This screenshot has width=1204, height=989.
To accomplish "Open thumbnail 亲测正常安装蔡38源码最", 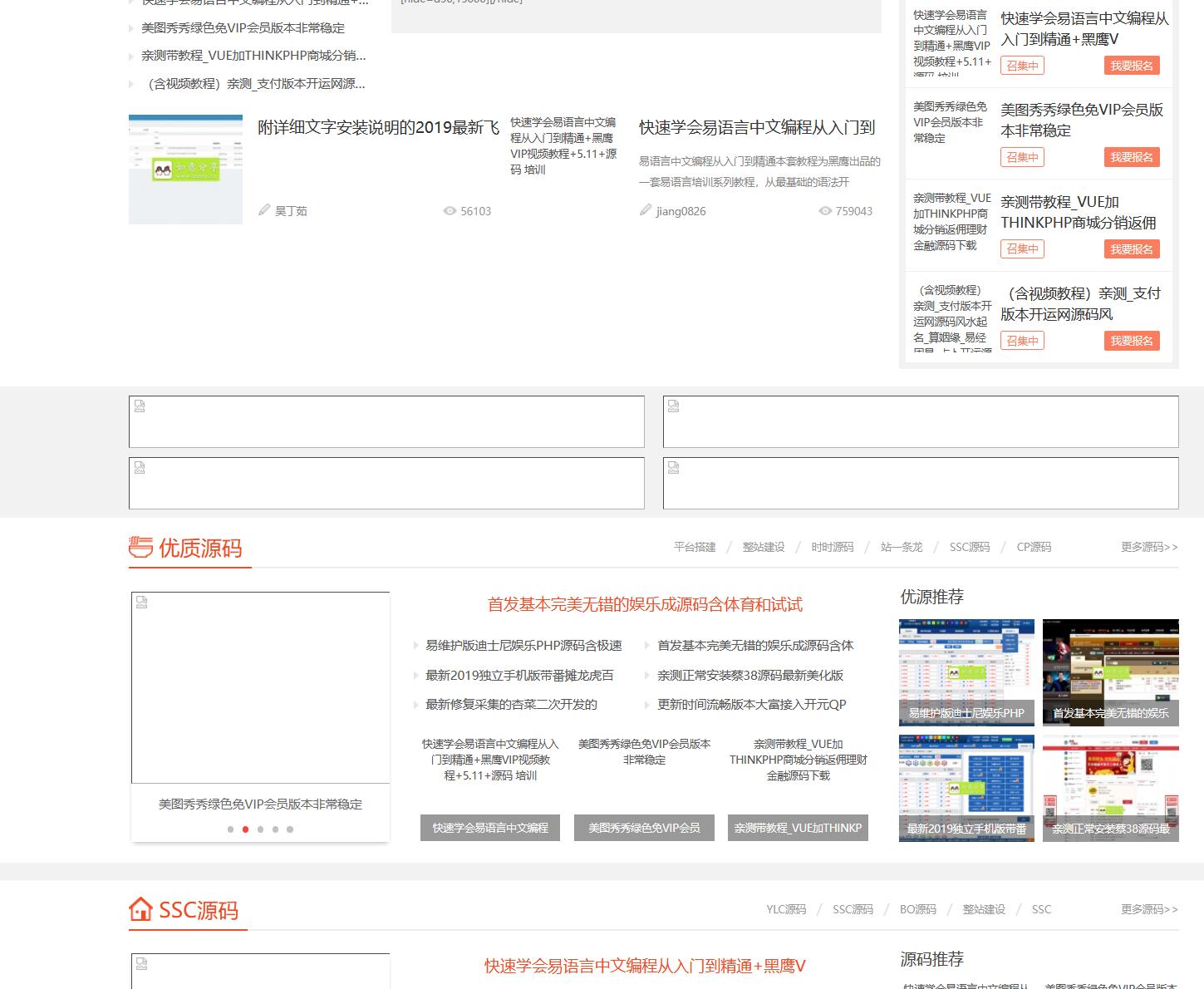I will [1111, 788].
